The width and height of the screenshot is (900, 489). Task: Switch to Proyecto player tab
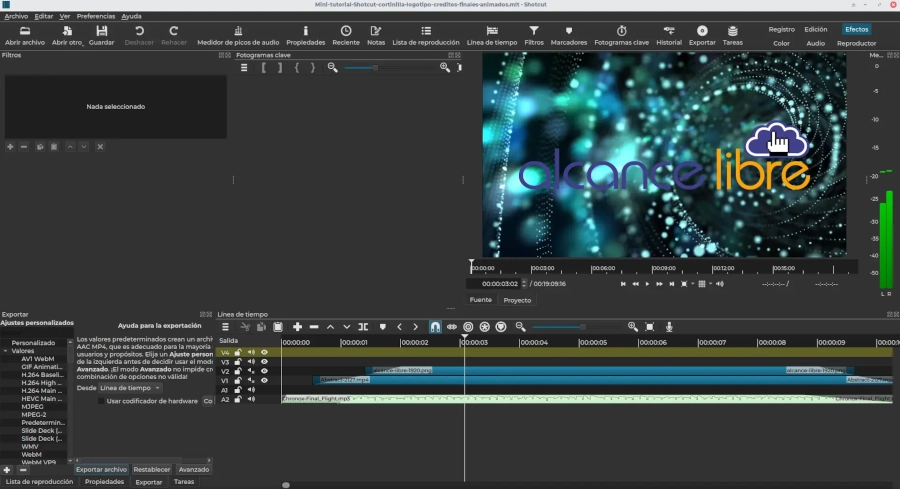[x=517, y=300]
